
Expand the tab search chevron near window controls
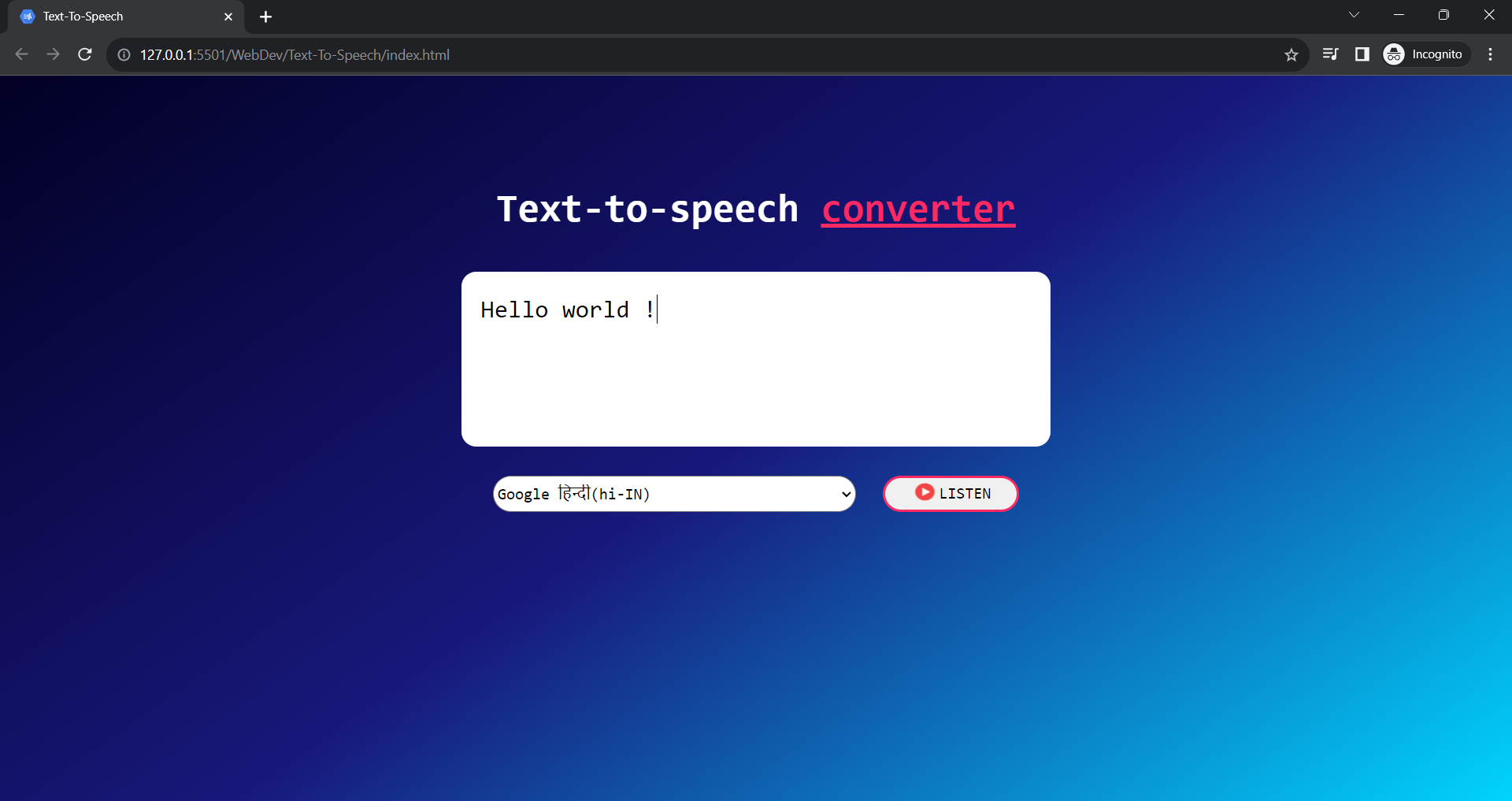tap(1354, 14)
